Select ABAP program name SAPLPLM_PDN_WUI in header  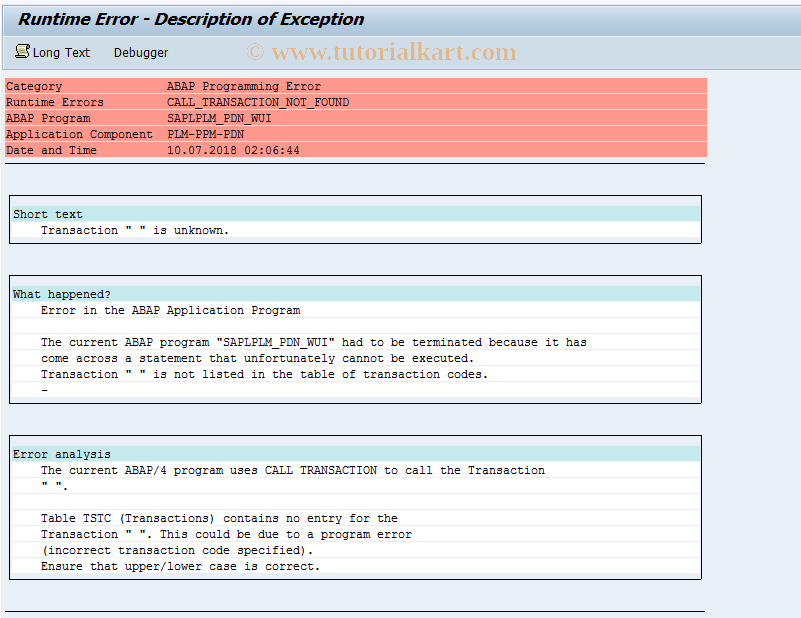point(219,118)
